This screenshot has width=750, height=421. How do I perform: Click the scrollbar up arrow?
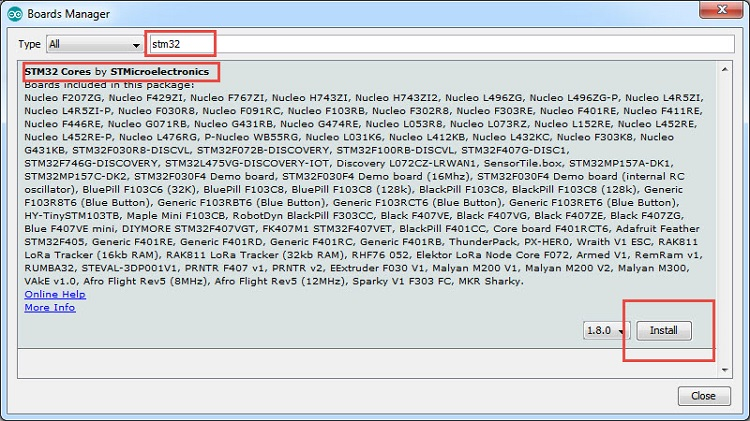click(x=725, y=70)
